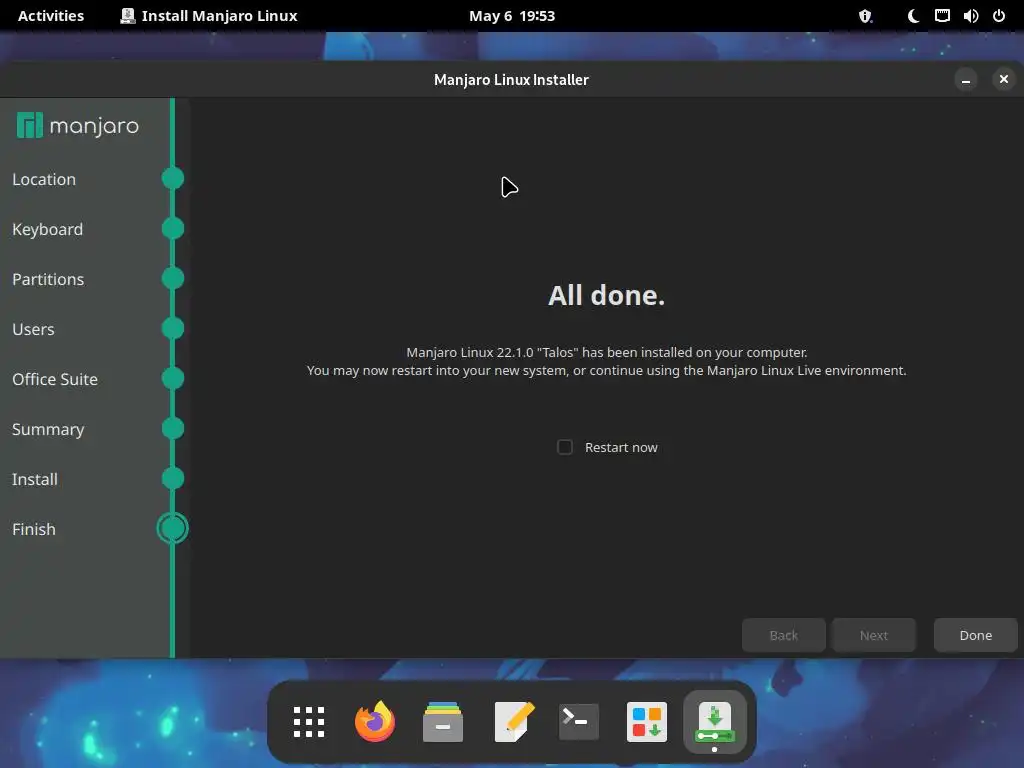Launch the terminal from the dock

[x=579, y=722]
